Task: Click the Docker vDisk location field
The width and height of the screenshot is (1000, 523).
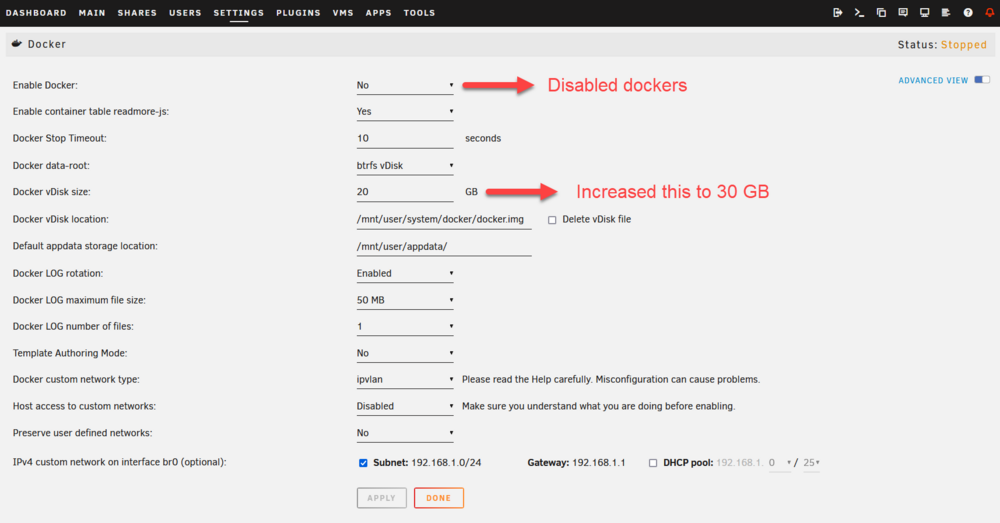Action: pos(444,219)
